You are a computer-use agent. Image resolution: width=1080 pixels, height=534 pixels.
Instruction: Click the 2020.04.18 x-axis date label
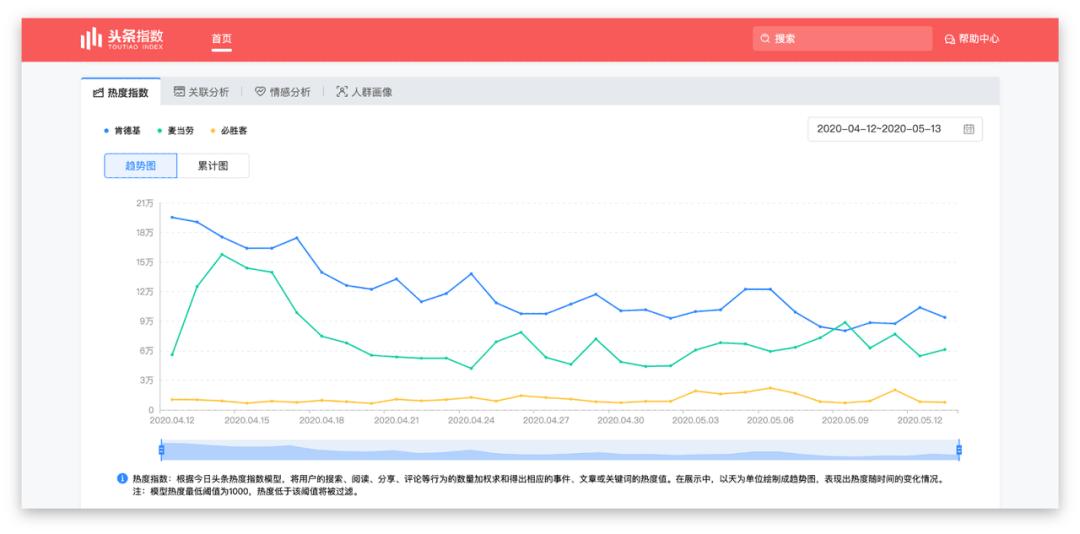click(x=321, y=420)
